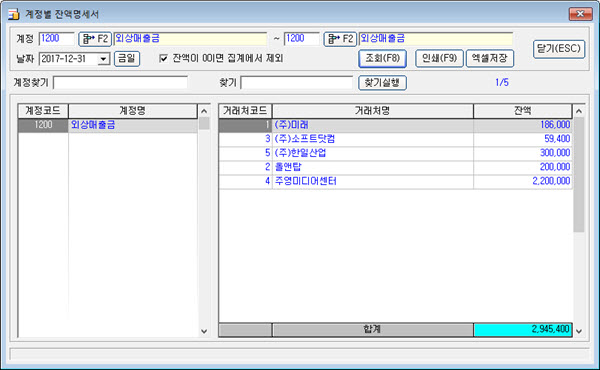Open the date dropdown 2017-12-31
Image resolution: width=600 pixels, height=370 pixels.
pyautogui.click(x=103, y=59)
